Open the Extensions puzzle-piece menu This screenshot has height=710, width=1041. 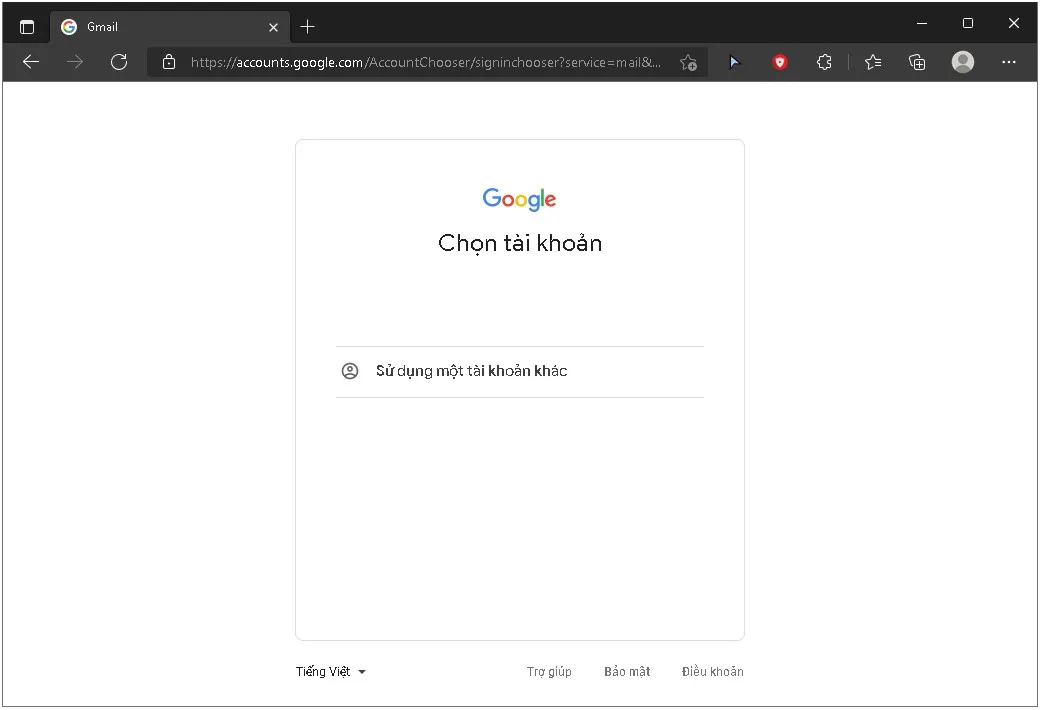tap(824, 62)
